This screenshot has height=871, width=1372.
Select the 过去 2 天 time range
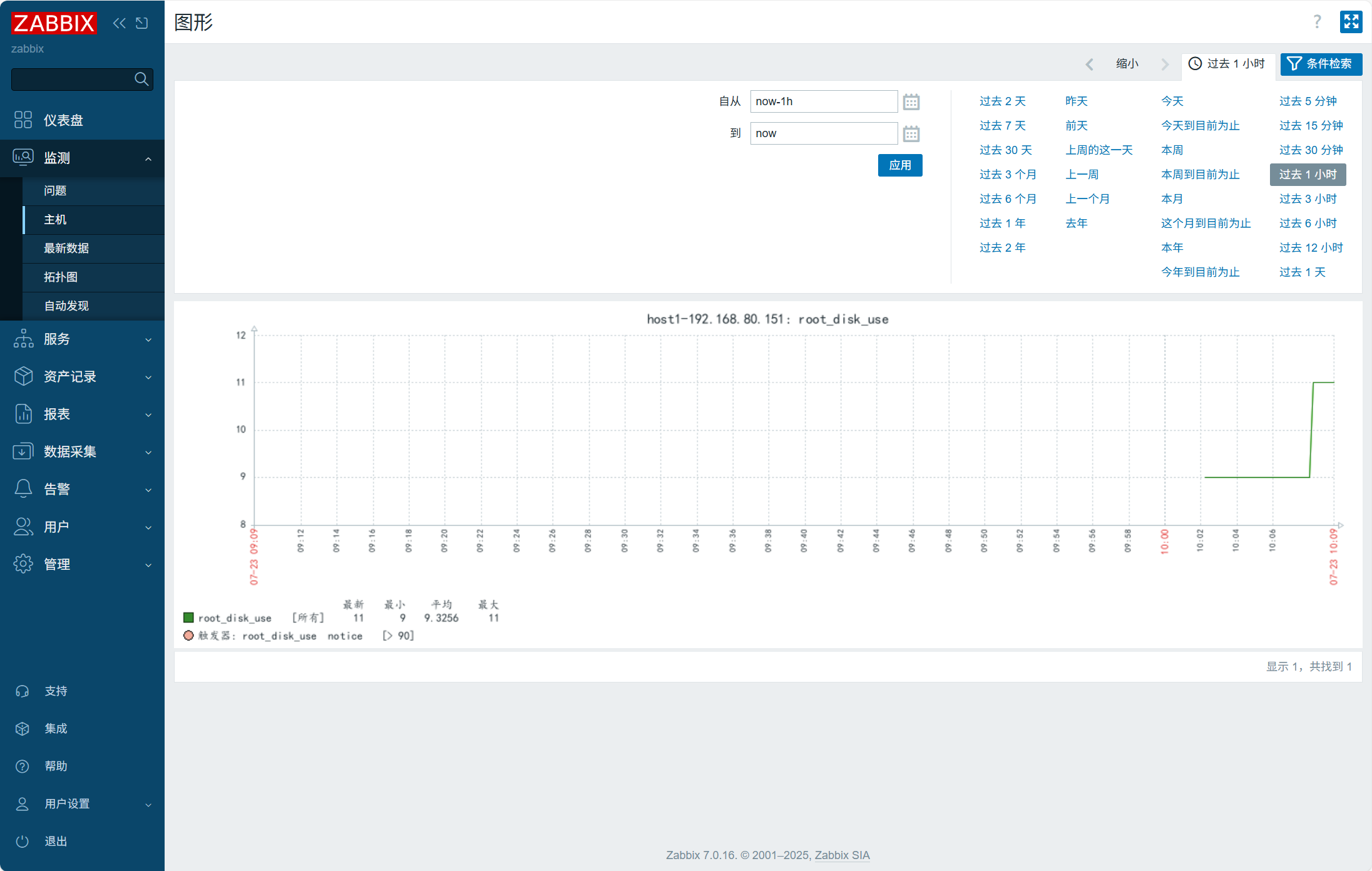tap(1003, 101)
